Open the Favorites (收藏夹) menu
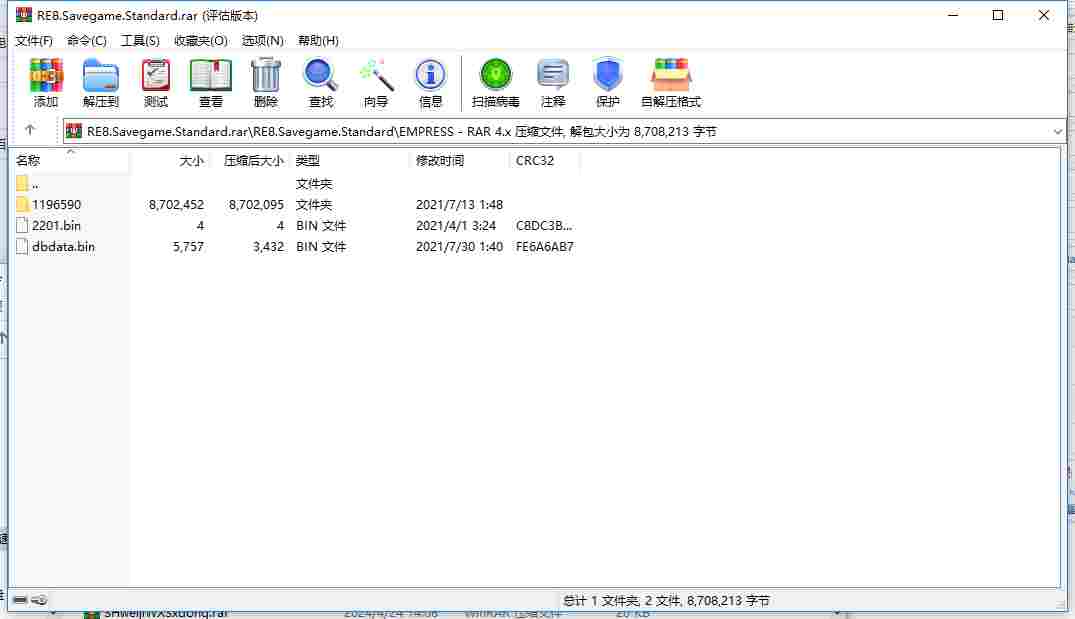Image resolution: width=1075 pixels, height=619 pixels. [x=201, y=40]
